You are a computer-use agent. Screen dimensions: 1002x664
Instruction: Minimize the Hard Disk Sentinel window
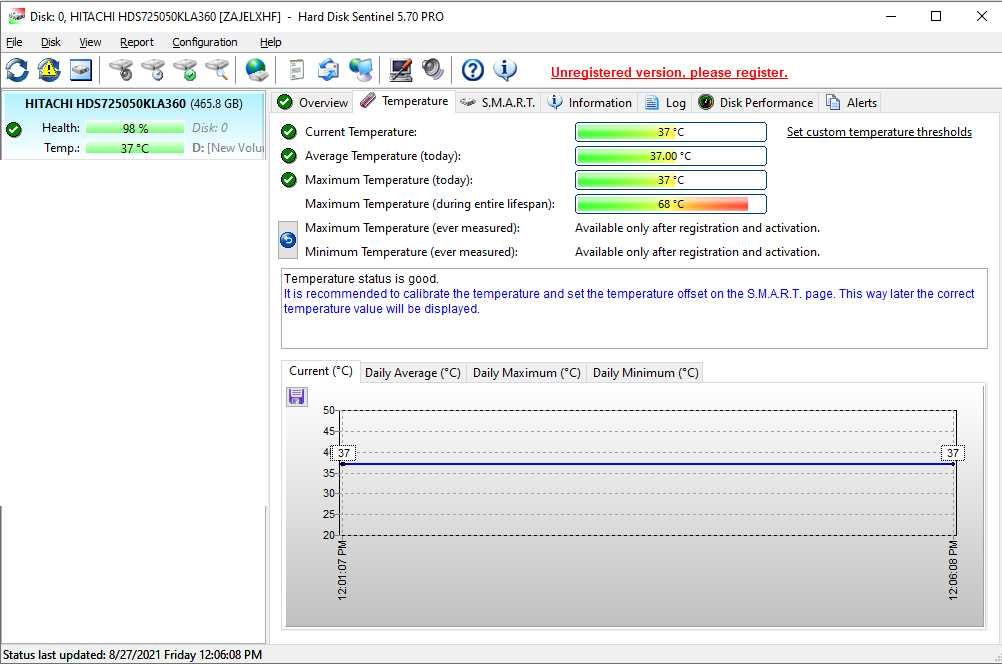(x=891, y=17)
